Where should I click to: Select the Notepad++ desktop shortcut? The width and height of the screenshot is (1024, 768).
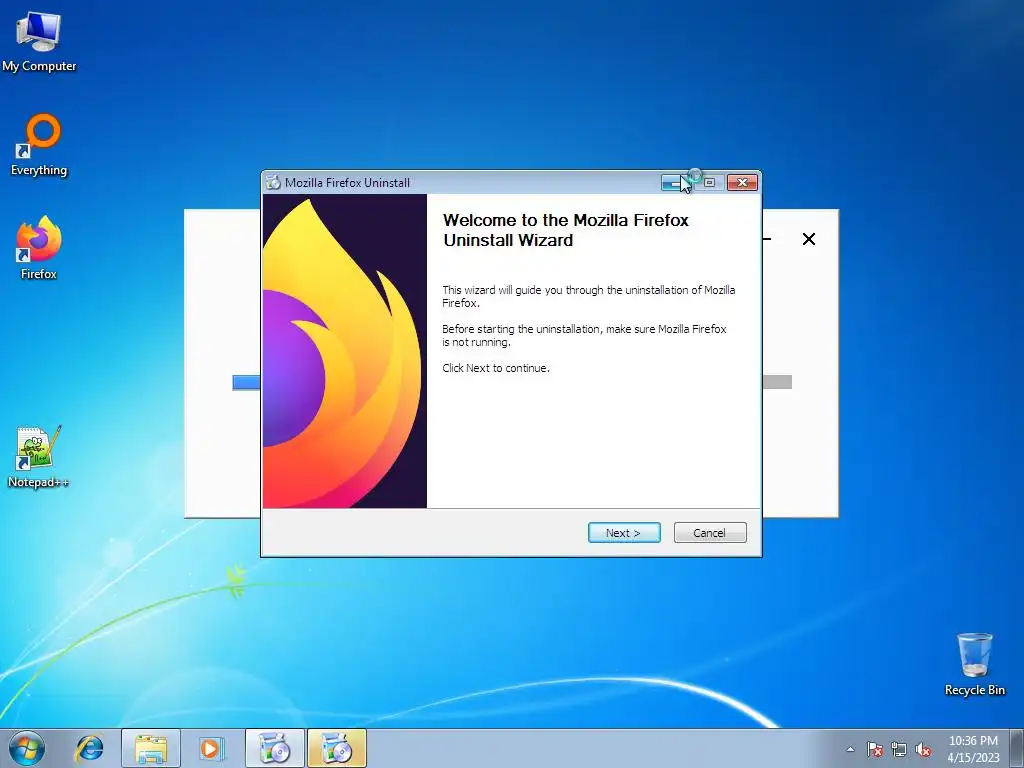39,456
